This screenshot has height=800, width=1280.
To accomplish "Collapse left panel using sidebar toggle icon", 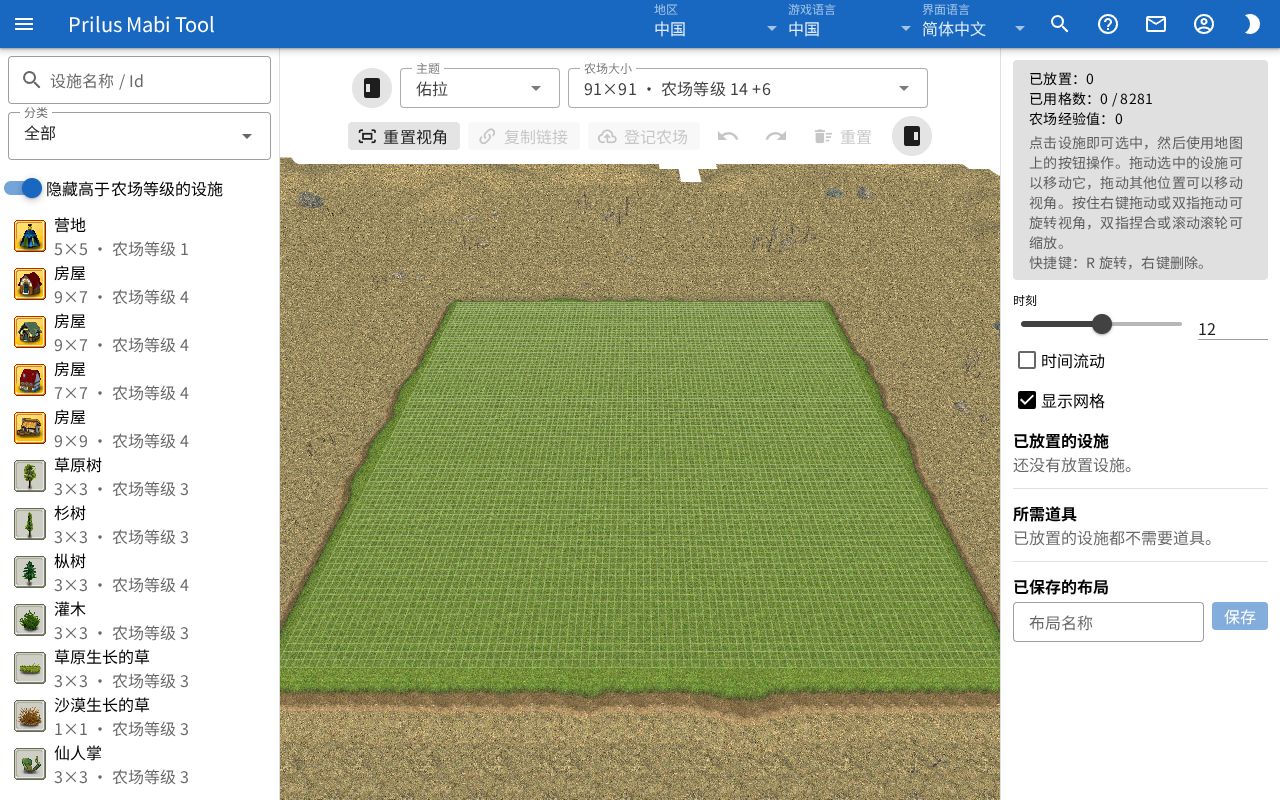I will 372,88.
